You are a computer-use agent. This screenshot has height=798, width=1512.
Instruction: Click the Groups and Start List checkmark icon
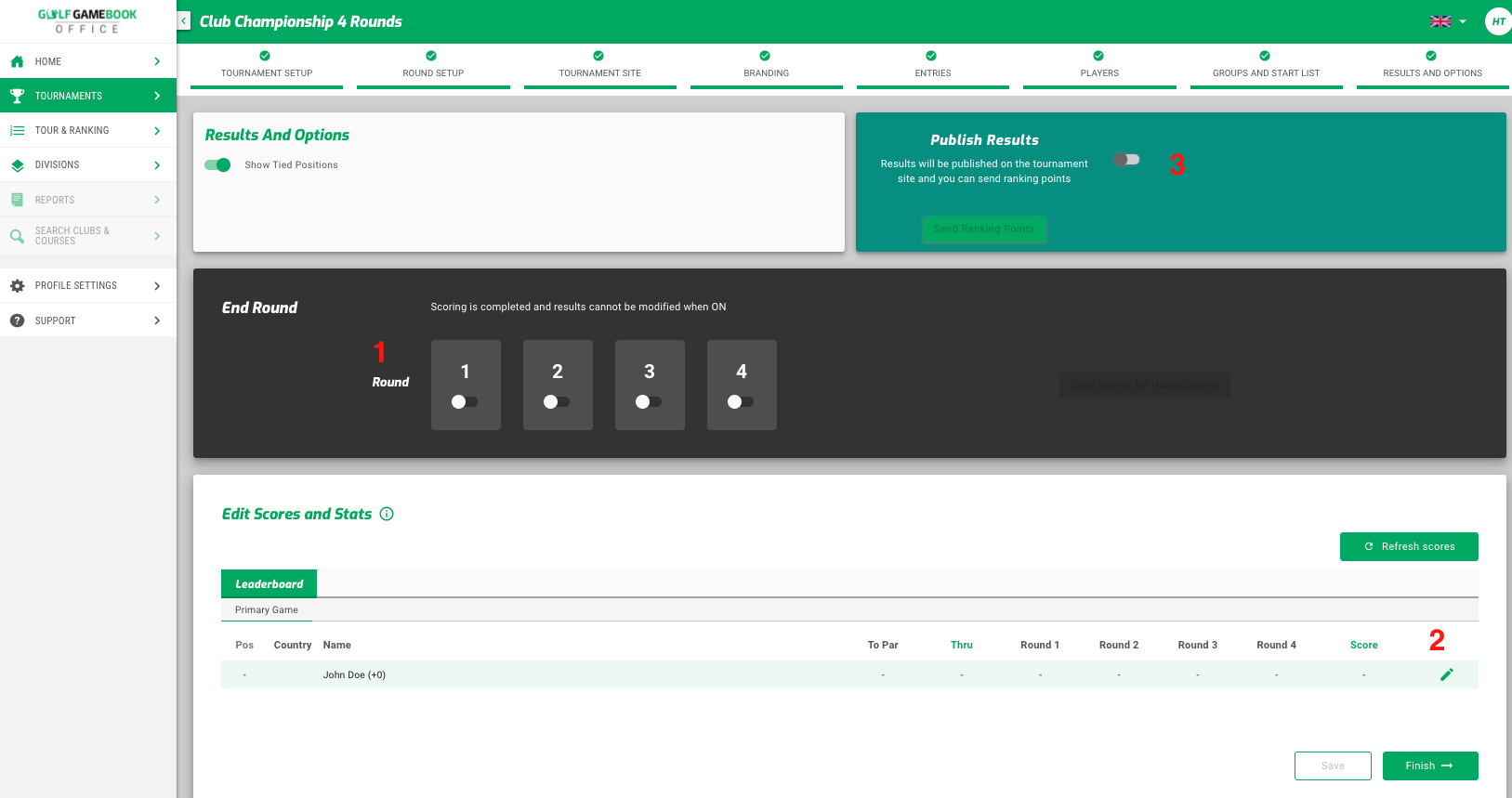pos(1265,56)
